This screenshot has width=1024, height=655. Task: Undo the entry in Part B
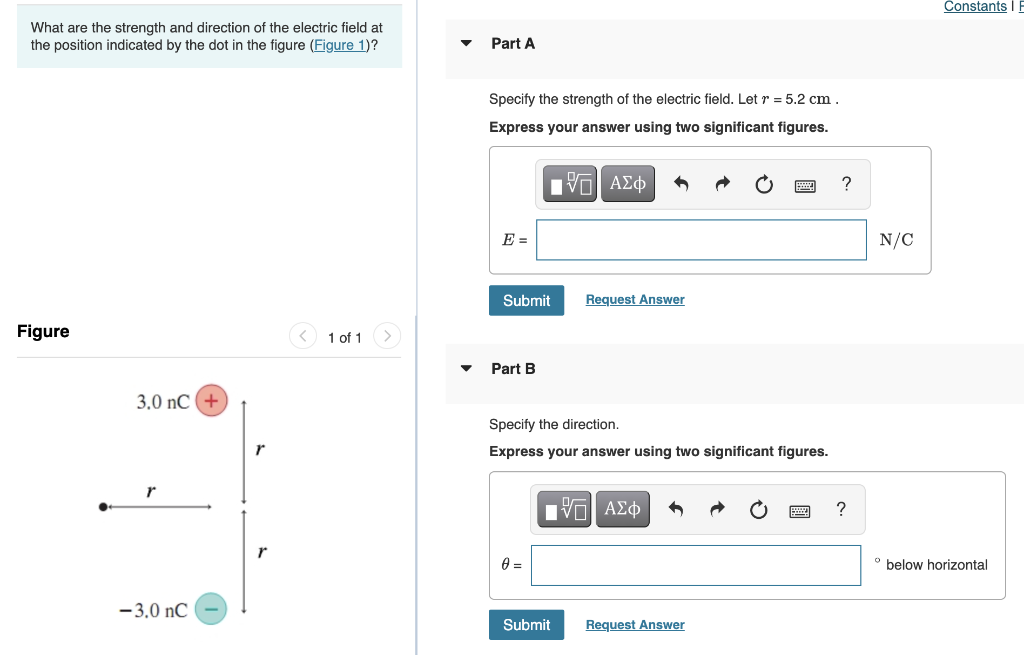click(675, 509)
